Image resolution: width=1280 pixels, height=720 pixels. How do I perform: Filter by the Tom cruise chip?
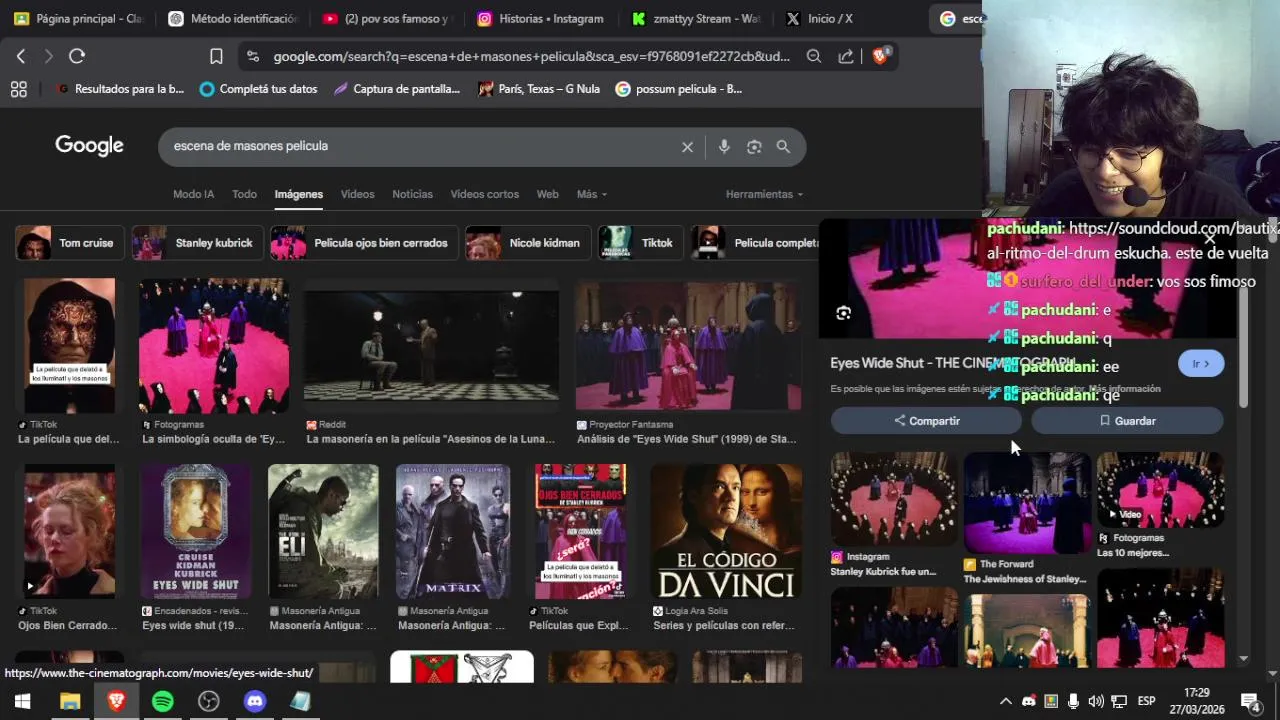69,243
